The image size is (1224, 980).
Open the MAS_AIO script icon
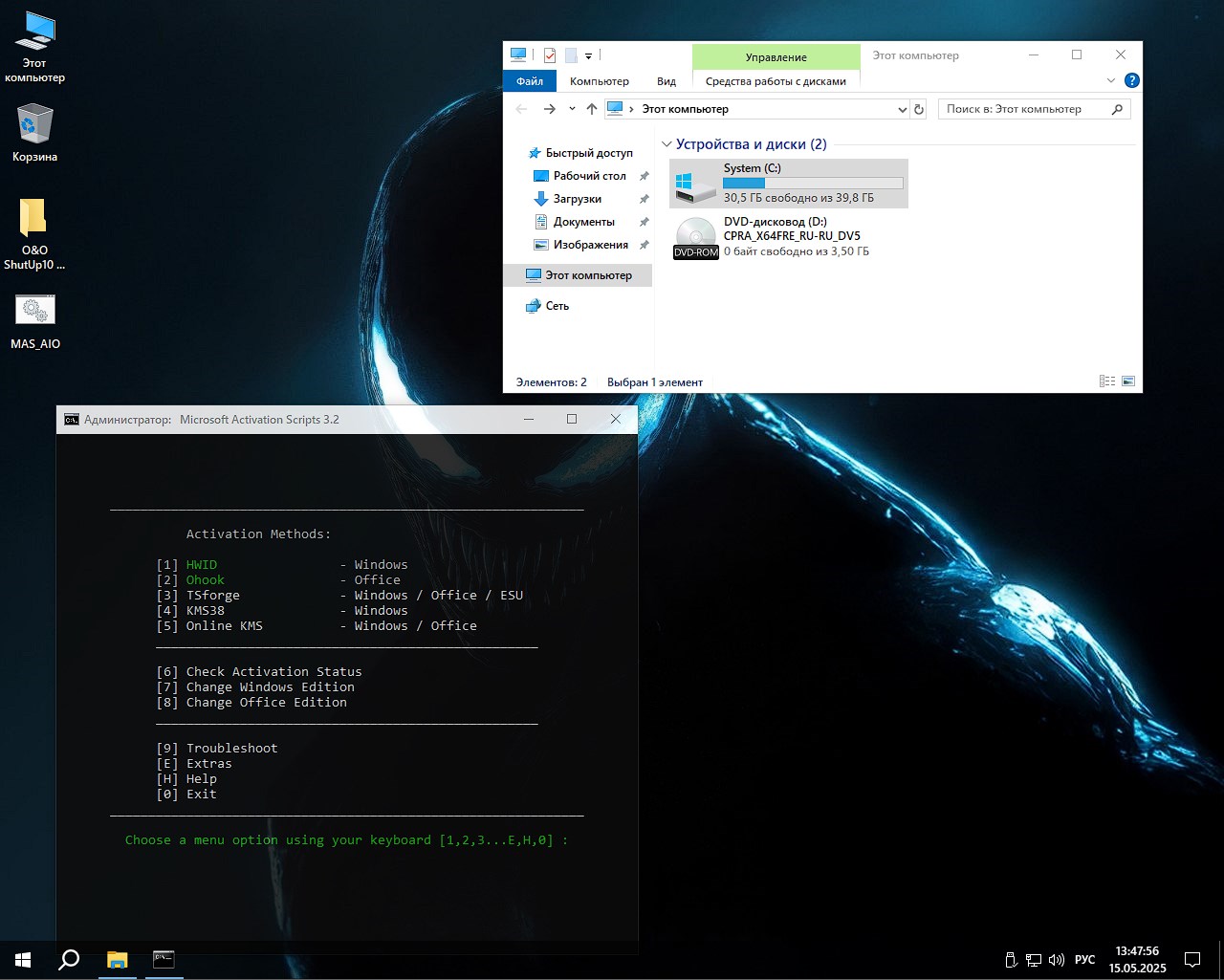(35, 321)
